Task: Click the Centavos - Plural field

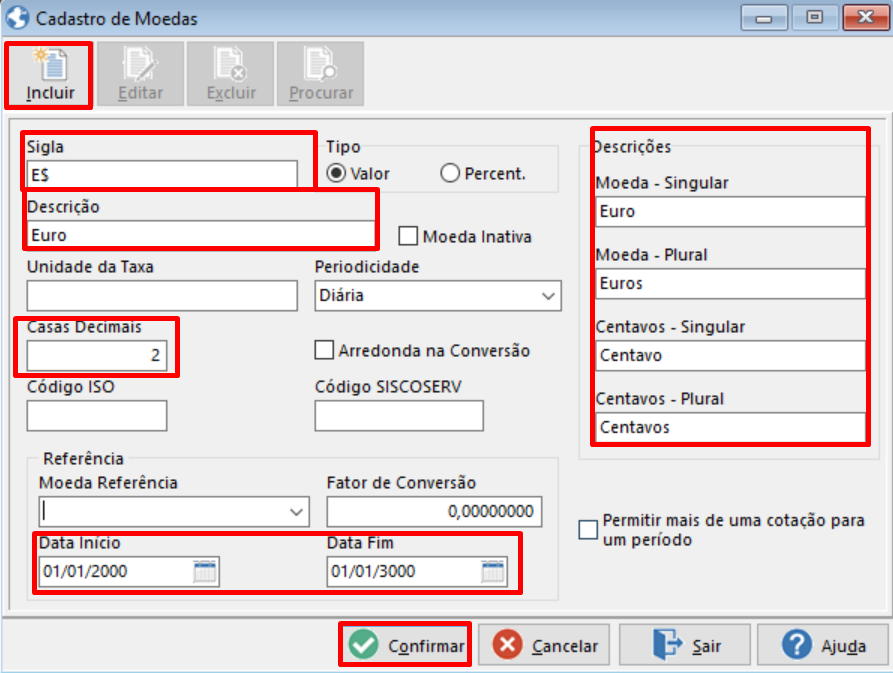Action: point(731,428)
